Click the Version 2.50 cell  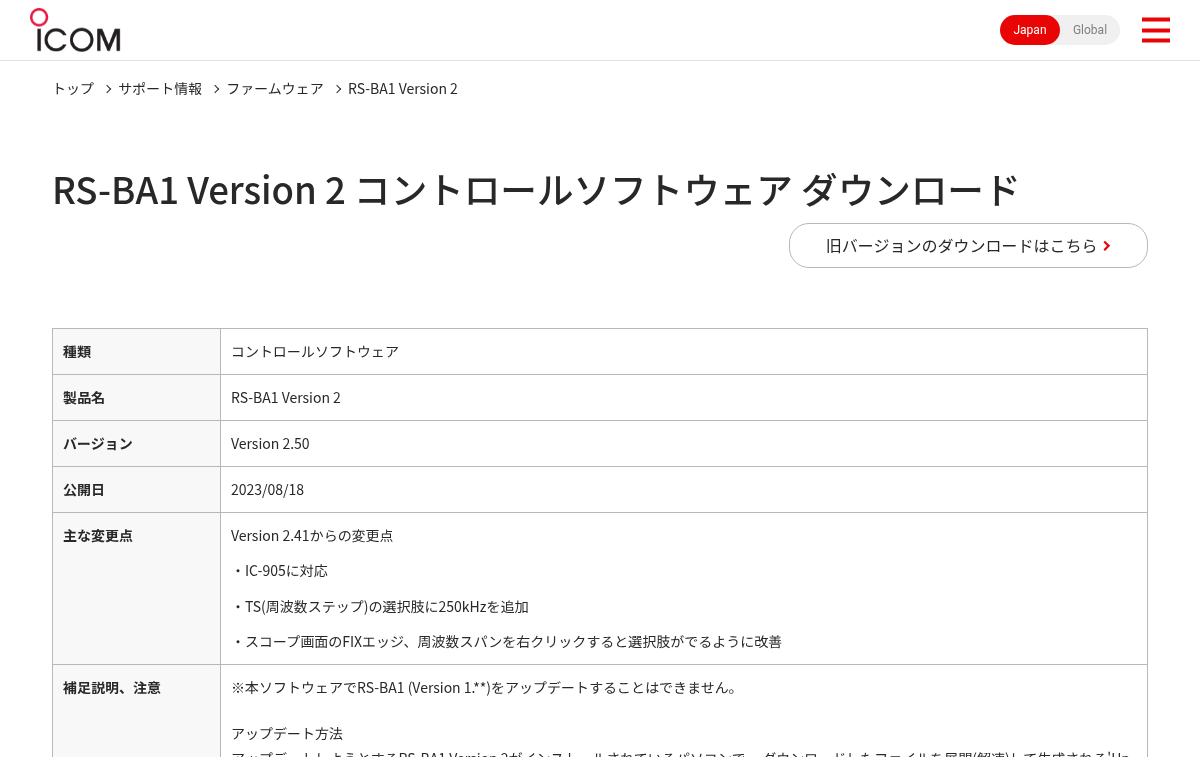[x=684, y=444]
